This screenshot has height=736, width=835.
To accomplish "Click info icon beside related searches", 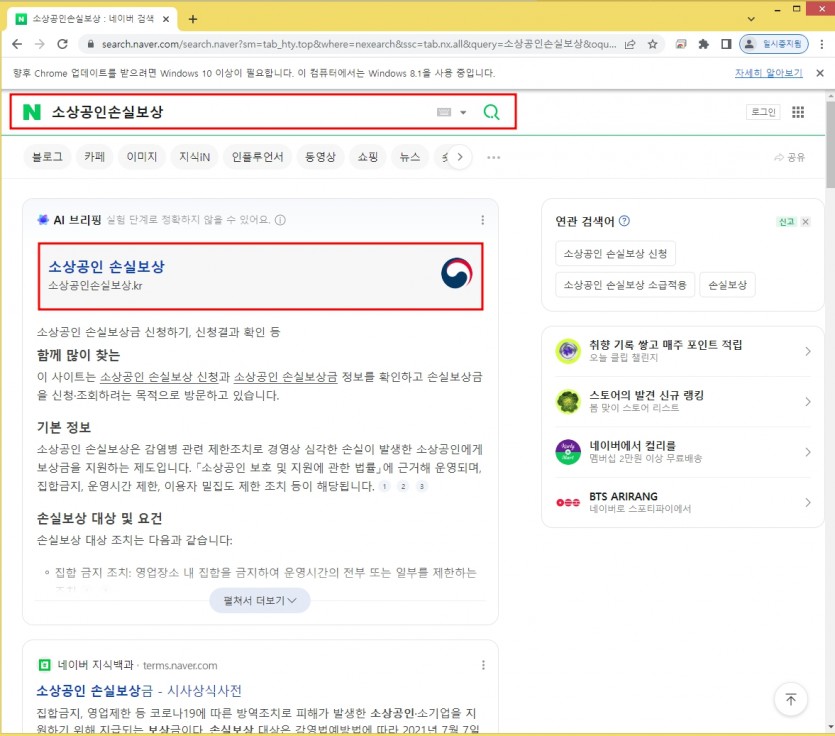I will tap(624, 221).
